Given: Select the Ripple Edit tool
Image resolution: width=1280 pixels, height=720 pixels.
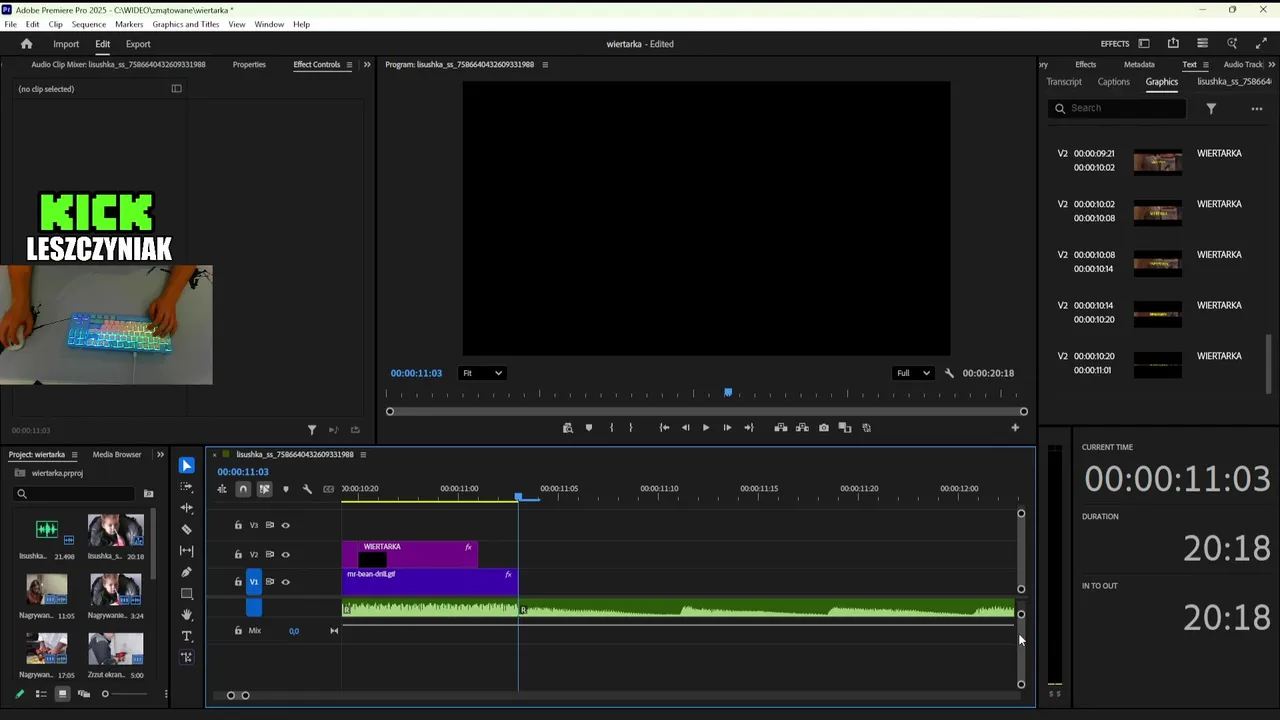Looking at the screenshot, I should (187, 508).
